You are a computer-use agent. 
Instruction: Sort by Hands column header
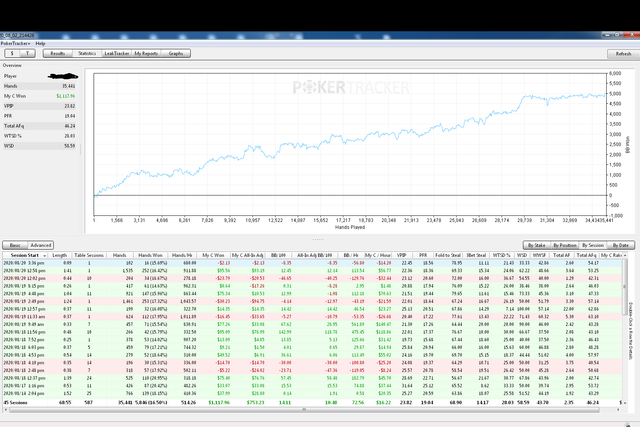point(120,255)
